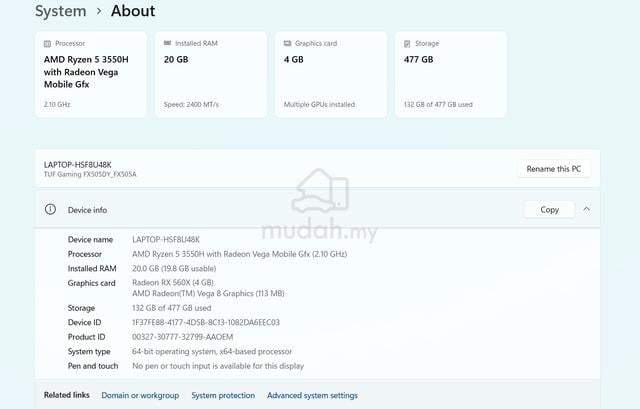The height and width of the screenshot is (409, 640).
Task: Click the Device ID label
Action: 84,322
